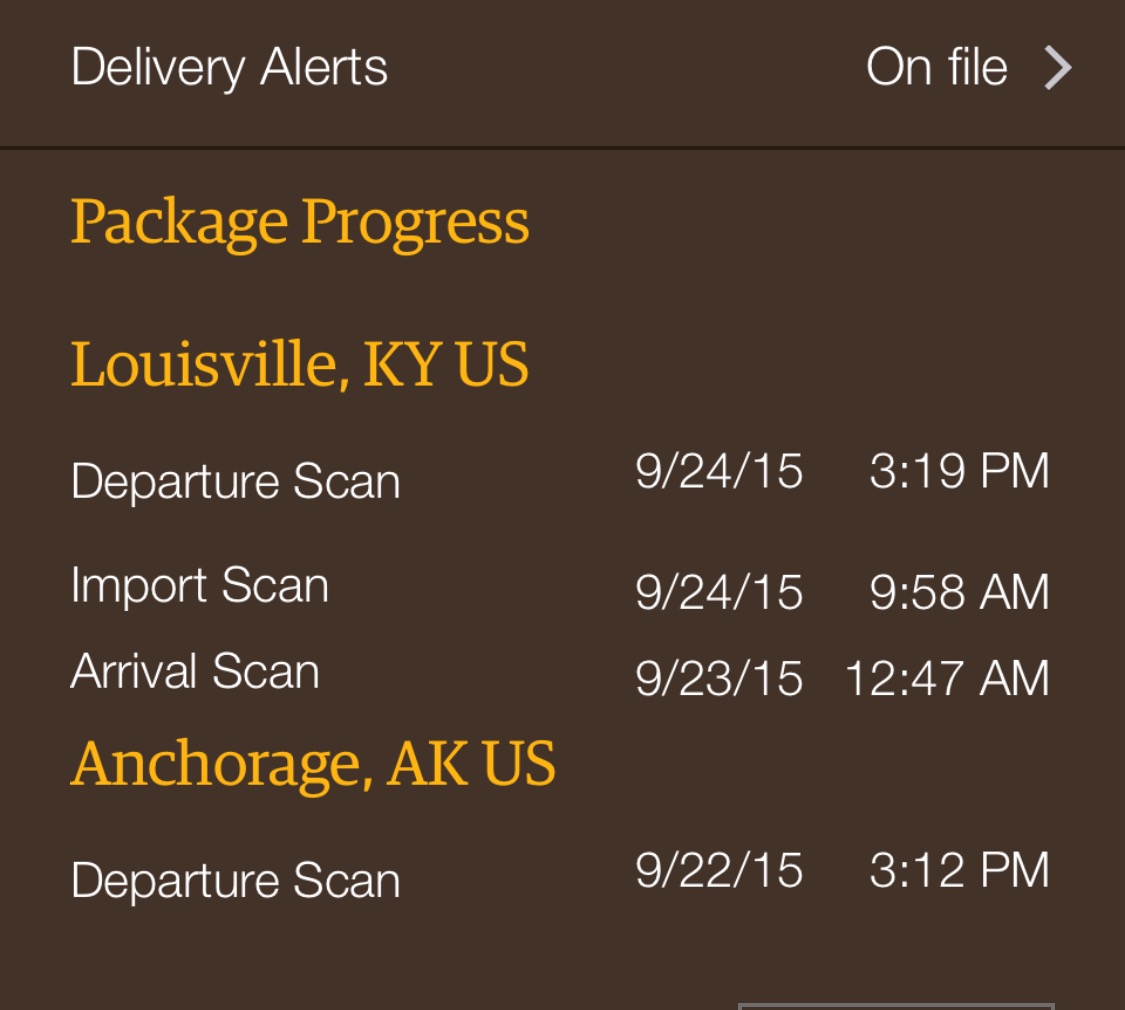
Task: Tap the 9/22/15 departure date
Action: tap(718, 870)
